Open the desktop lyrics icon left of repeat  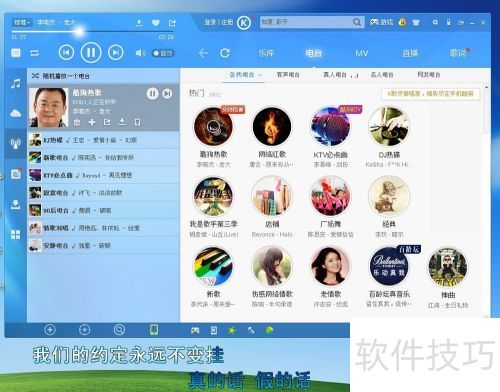click(x=16, y=53)
